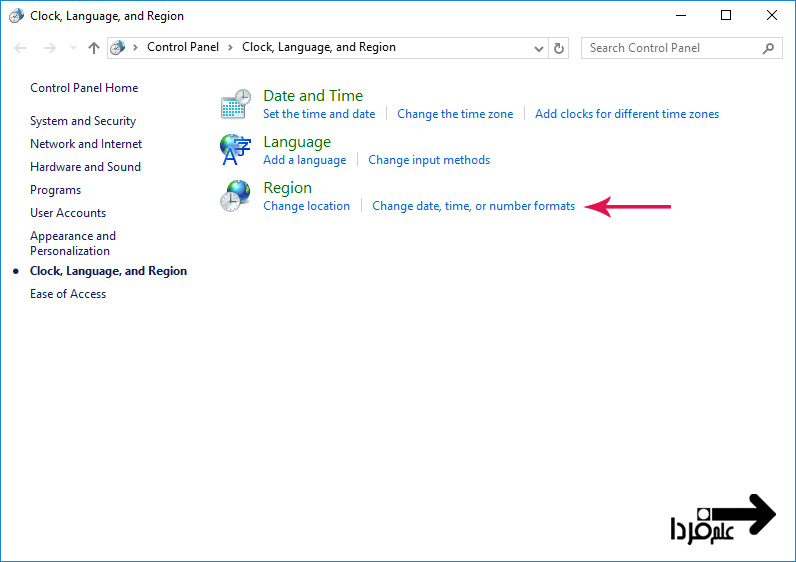Open System and Security category

click(x=83, y=121)
